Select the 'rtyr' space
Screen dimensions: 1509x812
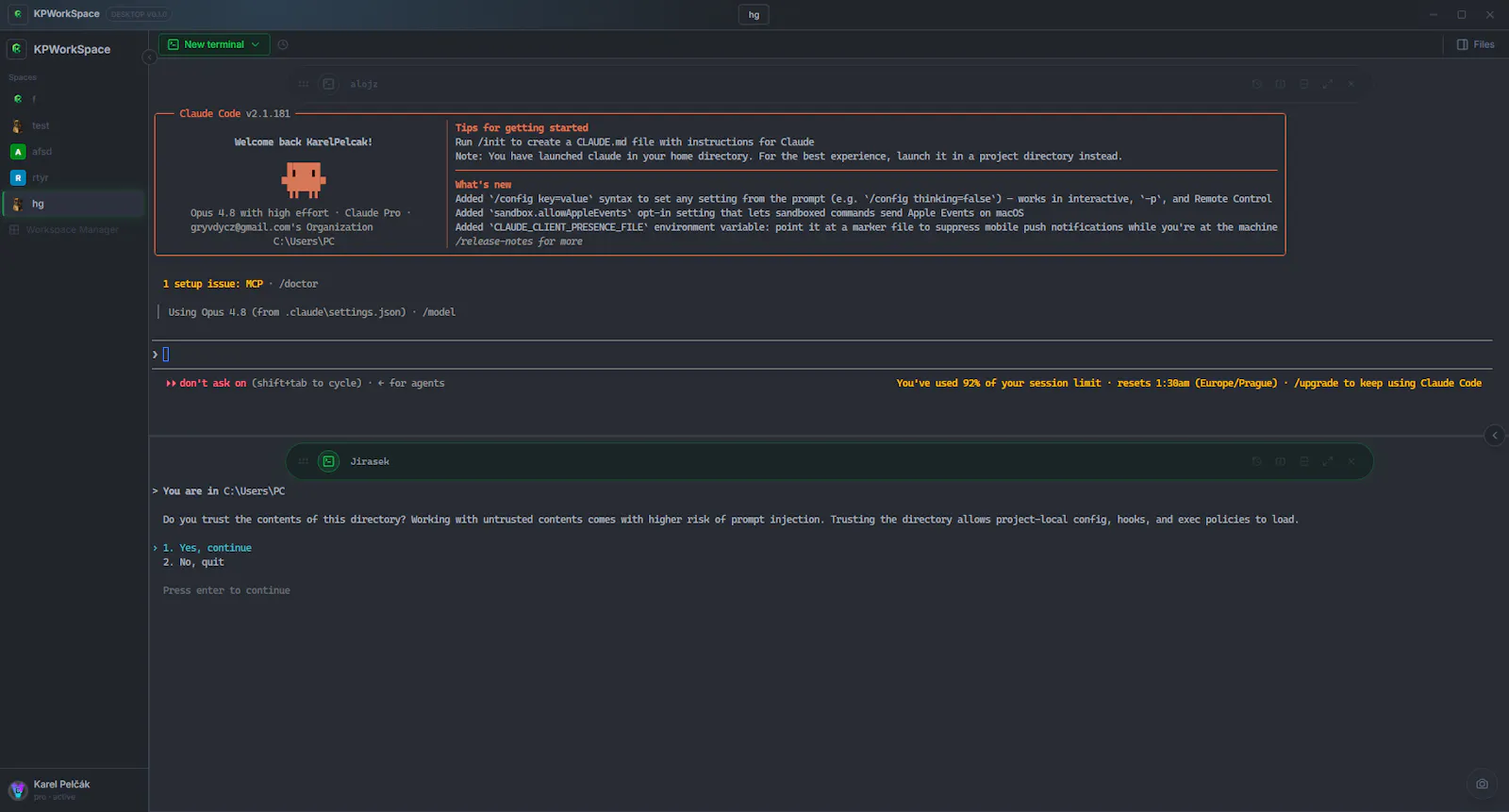[73, 177]
